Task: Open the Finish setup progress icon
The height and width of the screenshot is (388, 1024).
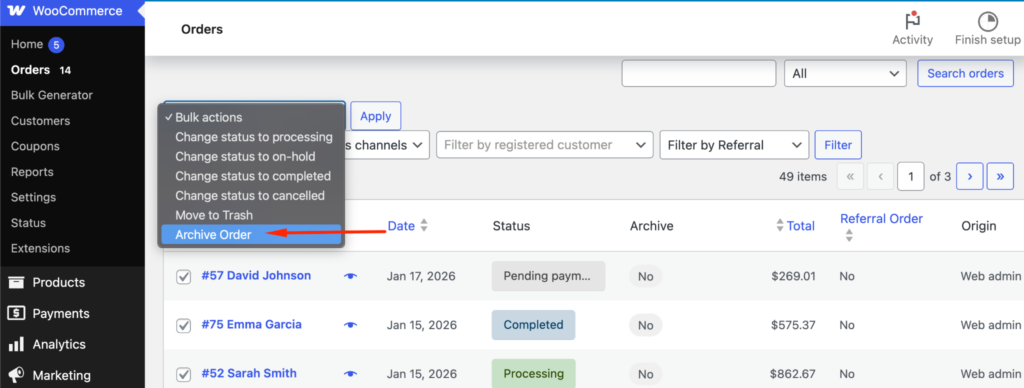Action: [987, 21]
